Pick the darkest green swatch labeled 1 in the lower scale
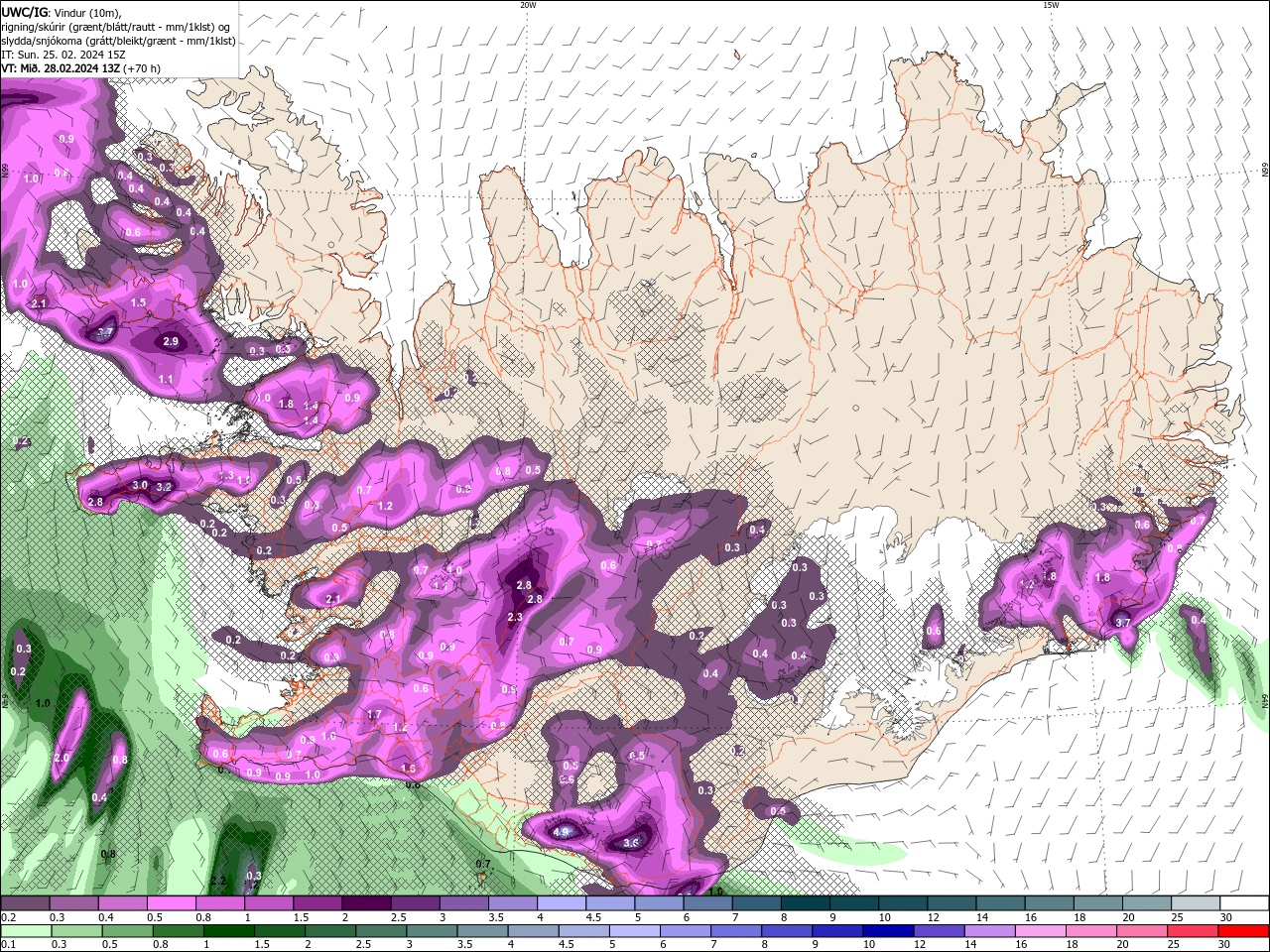 click(227, 931)
